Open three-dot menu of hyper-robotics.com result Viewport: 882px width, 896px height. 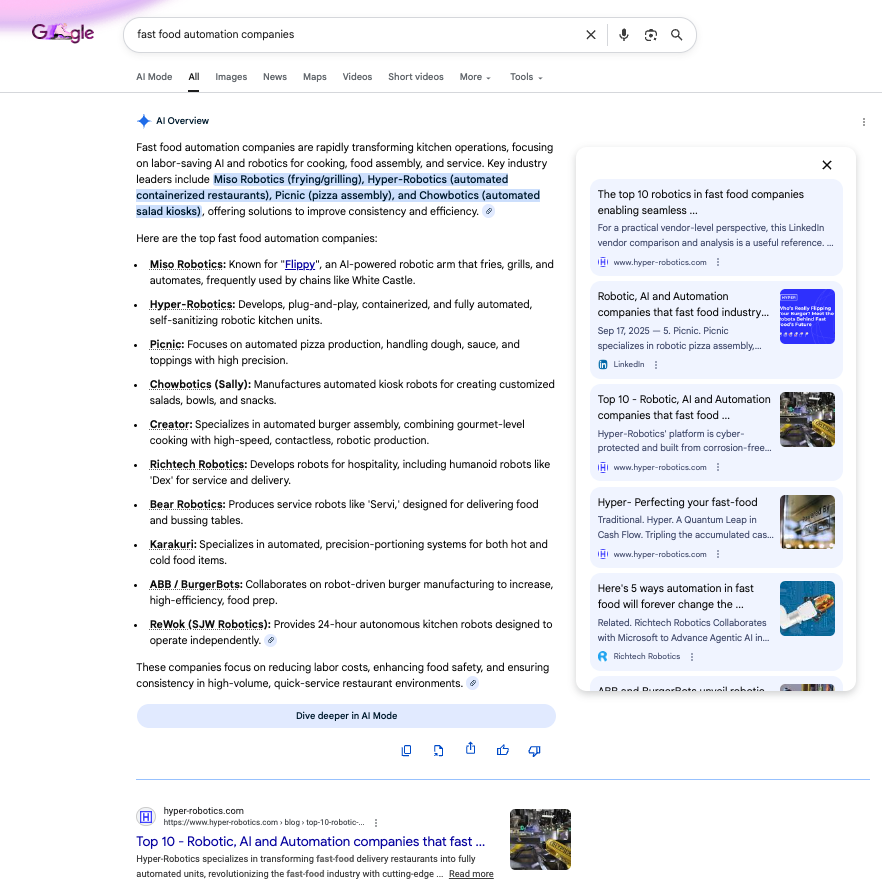coord(376,823)
